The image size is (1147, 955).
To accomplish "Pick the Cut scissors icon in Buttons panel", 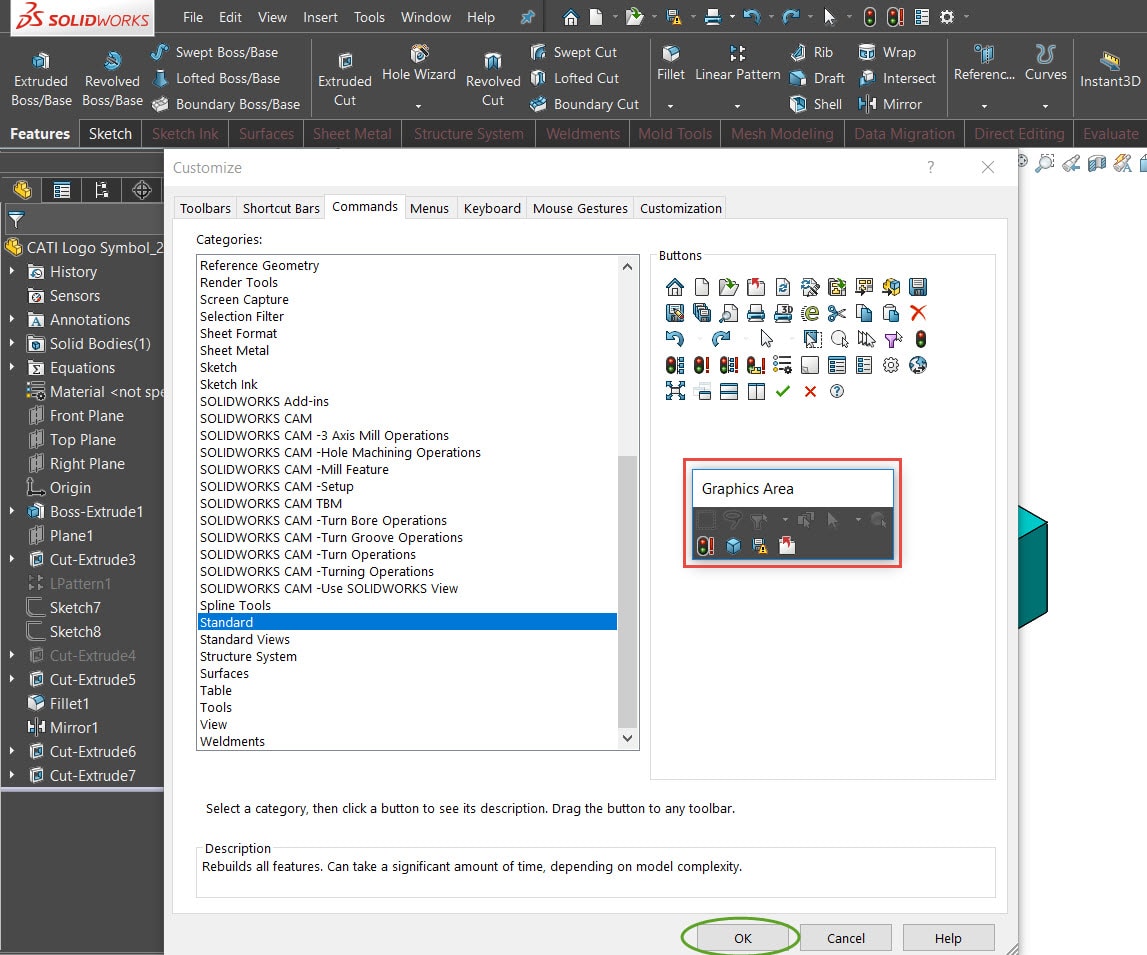I will point(837,313).
